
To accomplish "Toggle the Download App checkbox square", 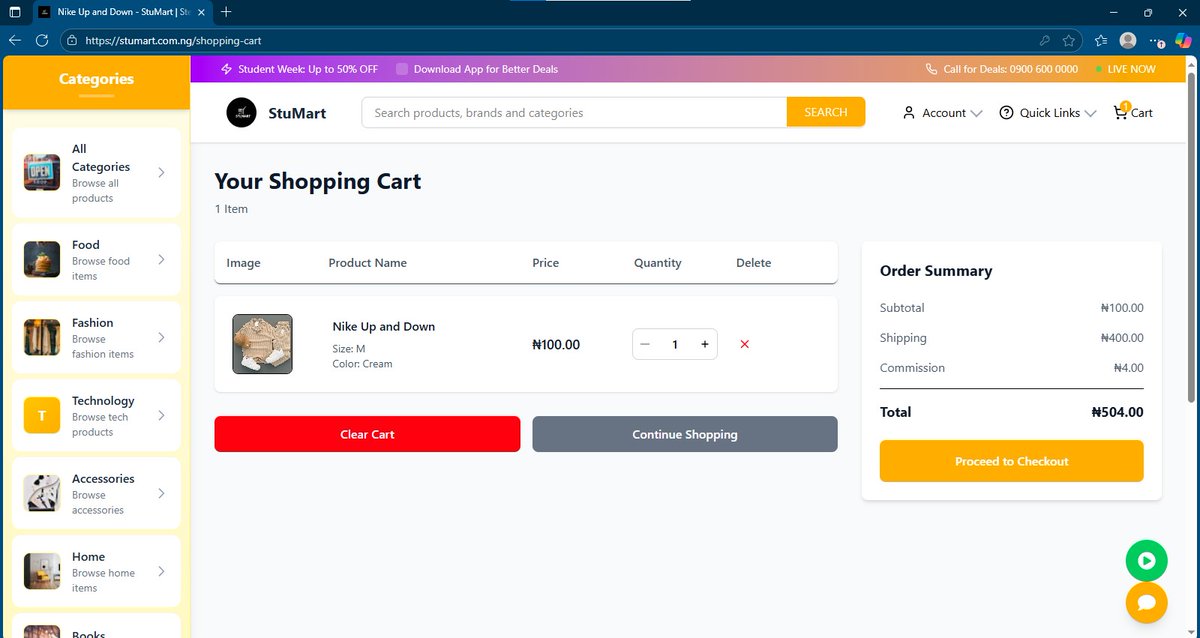I will (x=402, y=69).
